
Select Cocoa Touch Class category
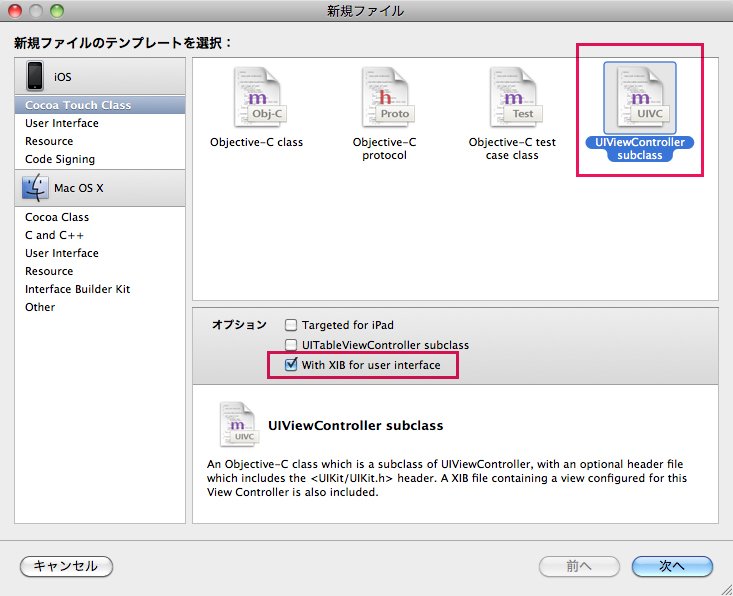(x=100, y=105)
